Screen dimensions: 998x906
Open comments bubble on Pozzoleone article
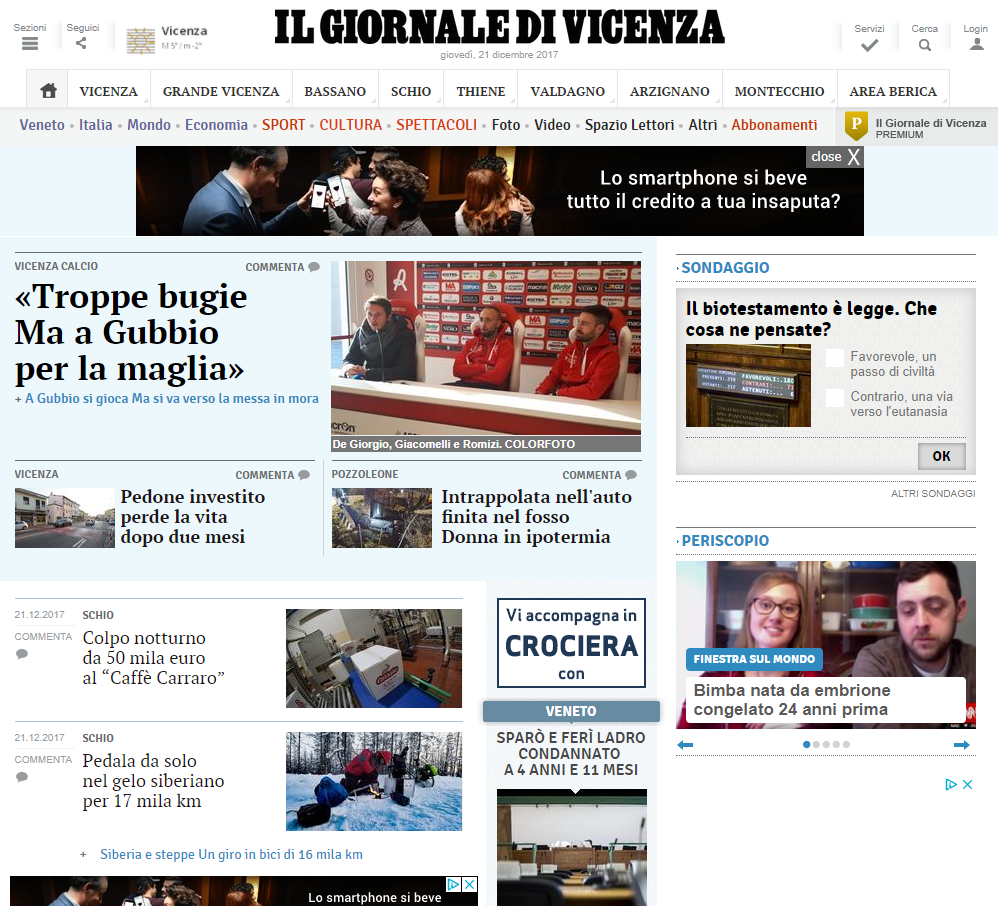[x=631, y=475]
